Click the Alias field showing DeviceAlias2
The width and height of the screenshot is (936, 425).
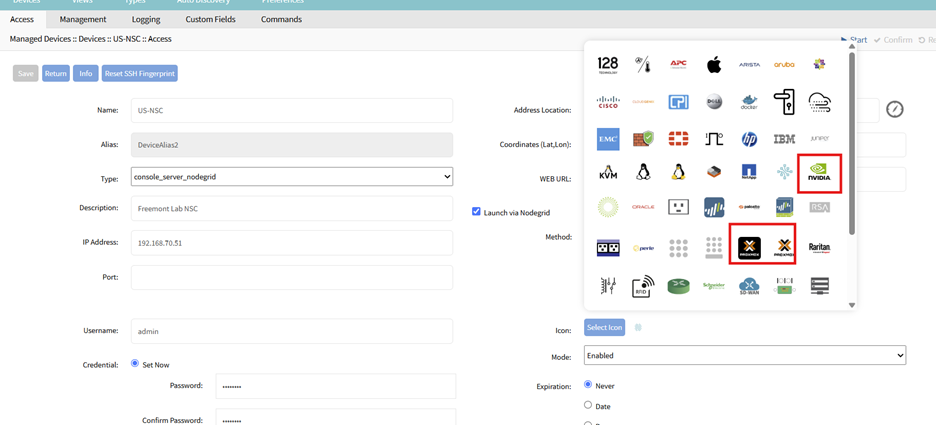[292, 145]
